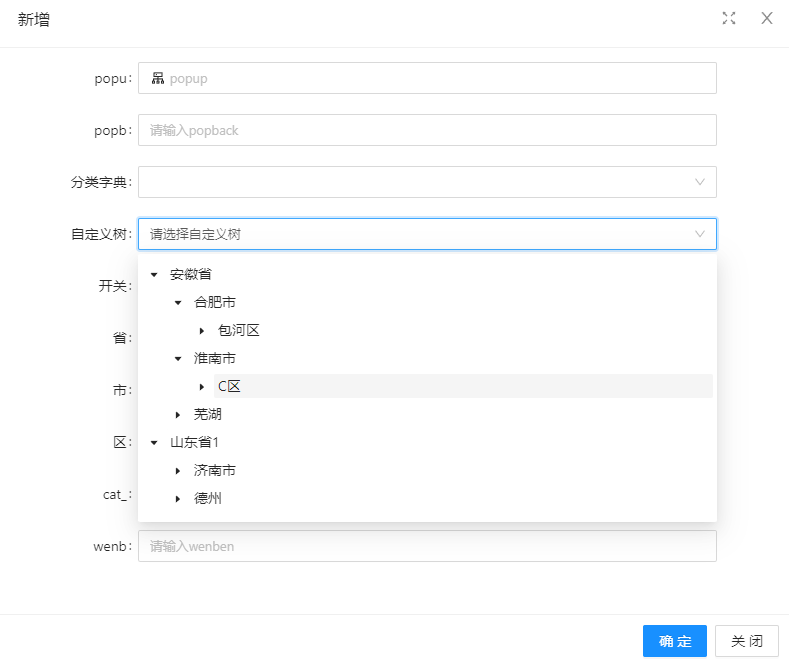This screenshot has height=662, width=789.
Task: Expand the 济南市 node arrow
Action: [x=178, y=471]
